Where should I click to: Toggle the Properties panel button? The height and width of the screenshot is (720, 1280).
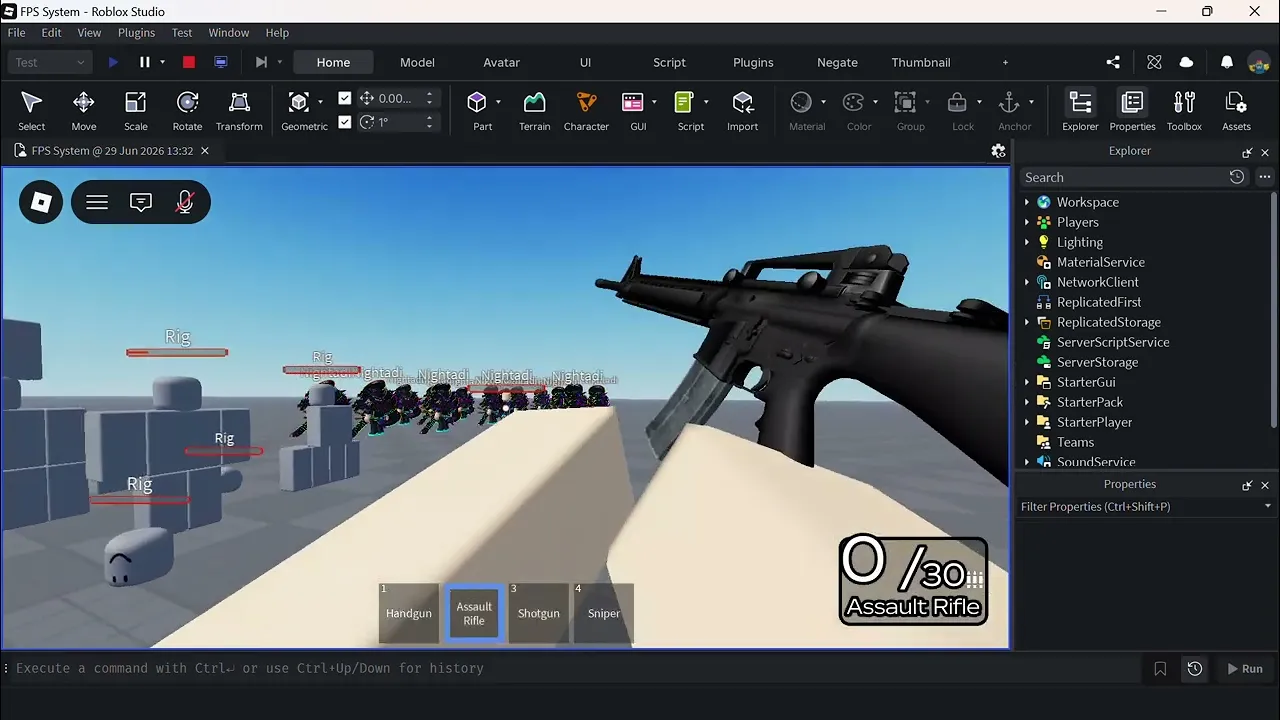(1132, 110)
